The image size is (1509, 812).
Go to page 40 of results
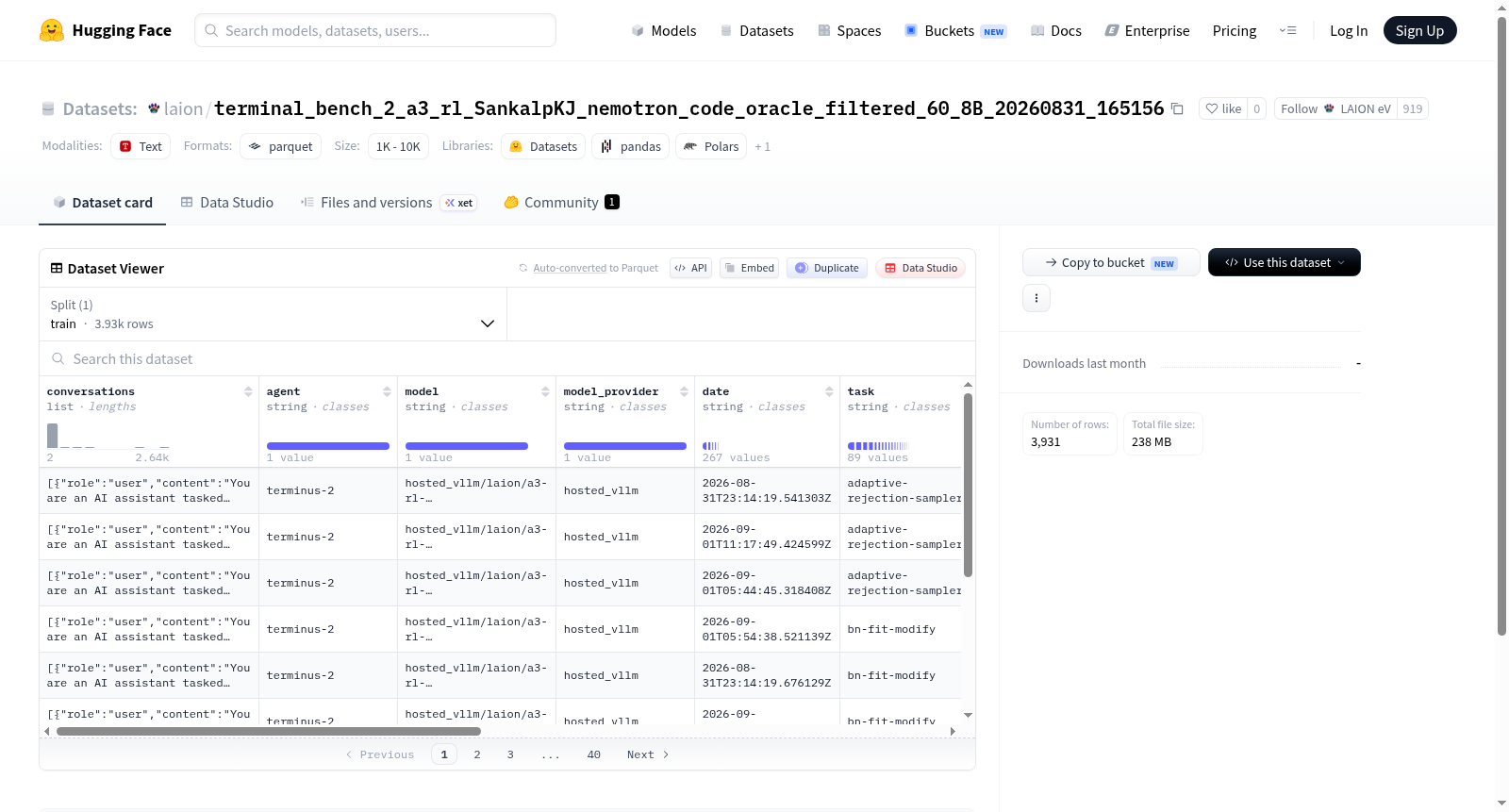tap(593, 754)
